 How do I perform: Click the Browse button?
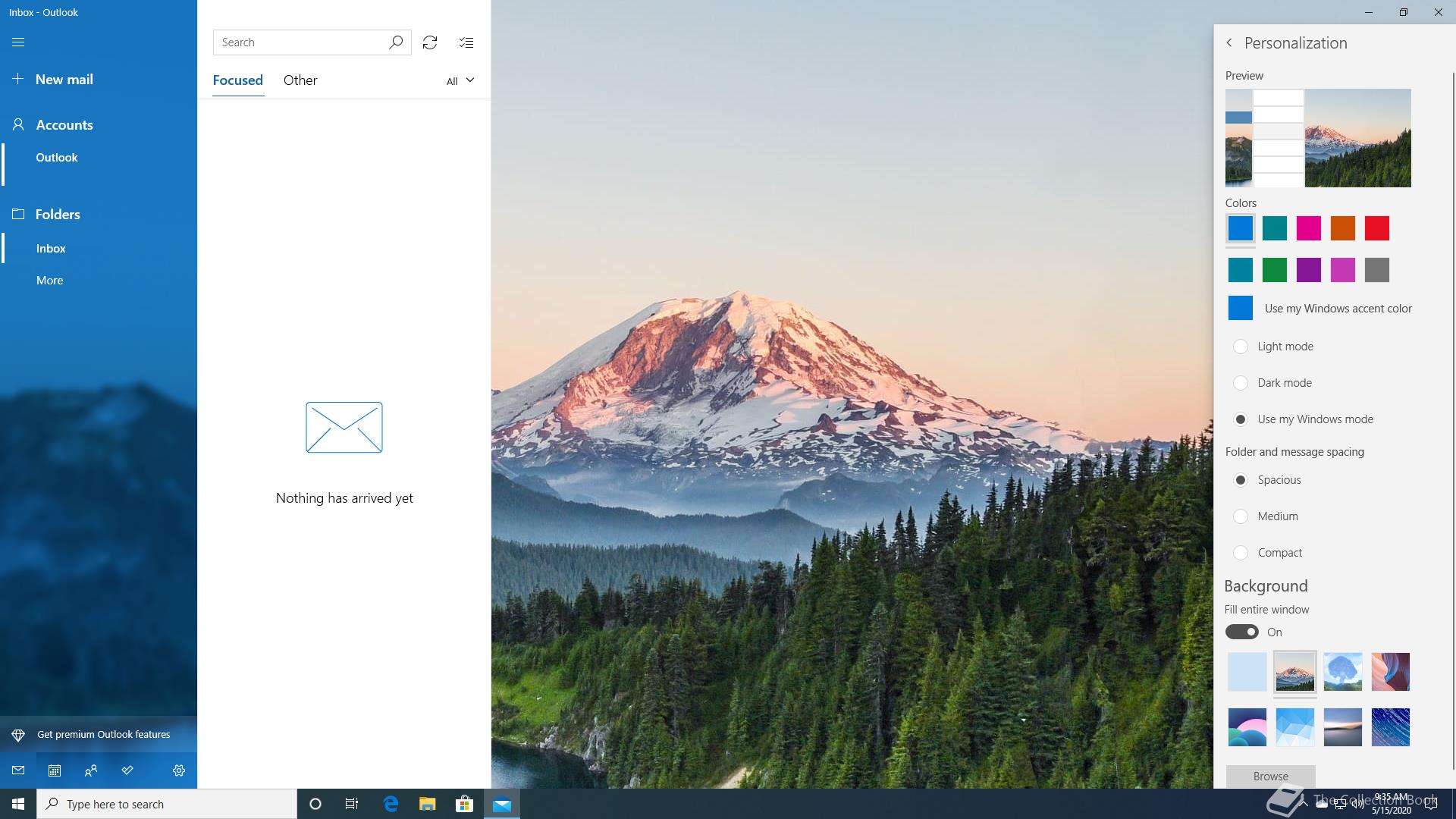1270,776
